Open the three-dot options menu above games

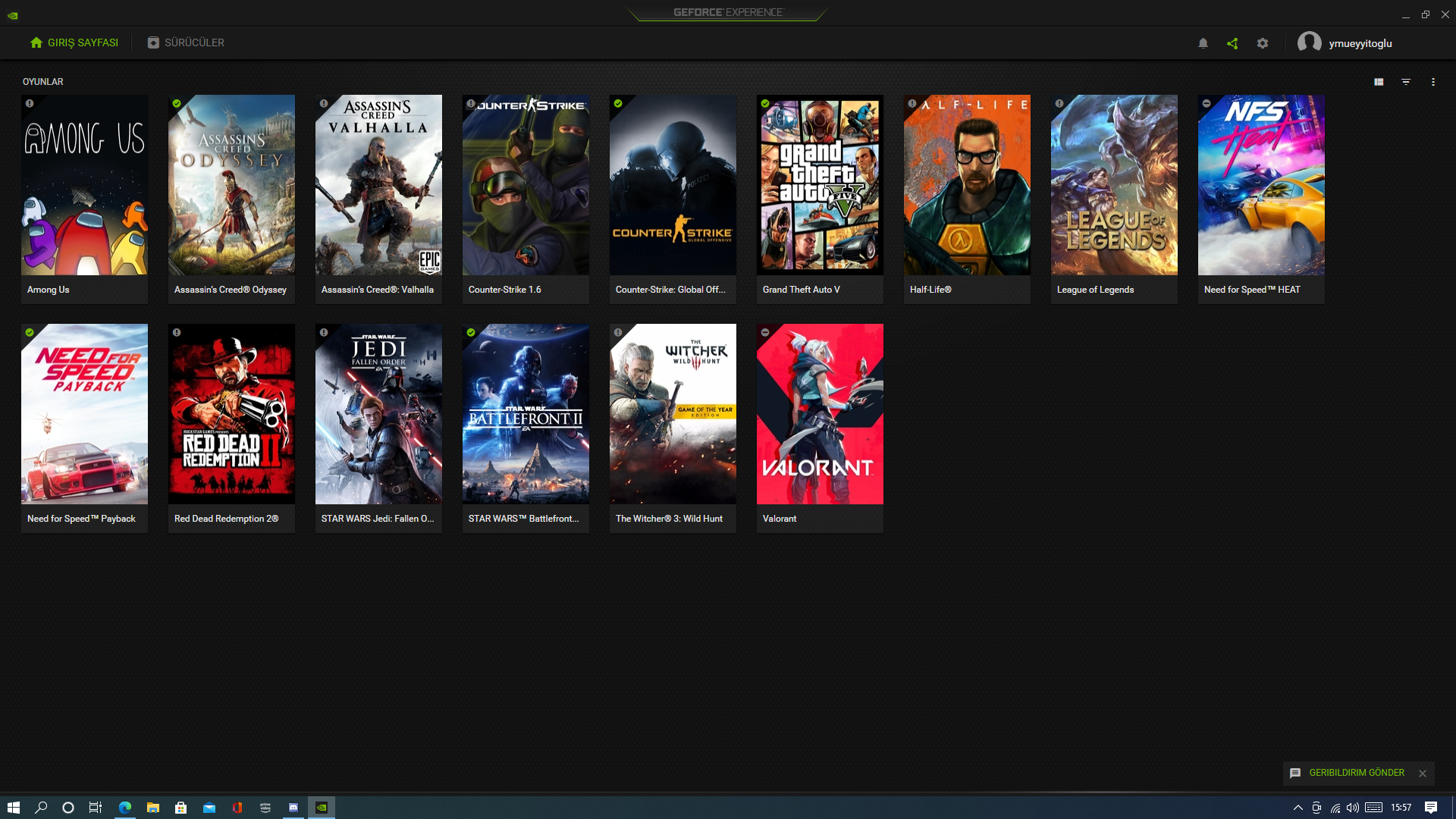(1433, 81)
